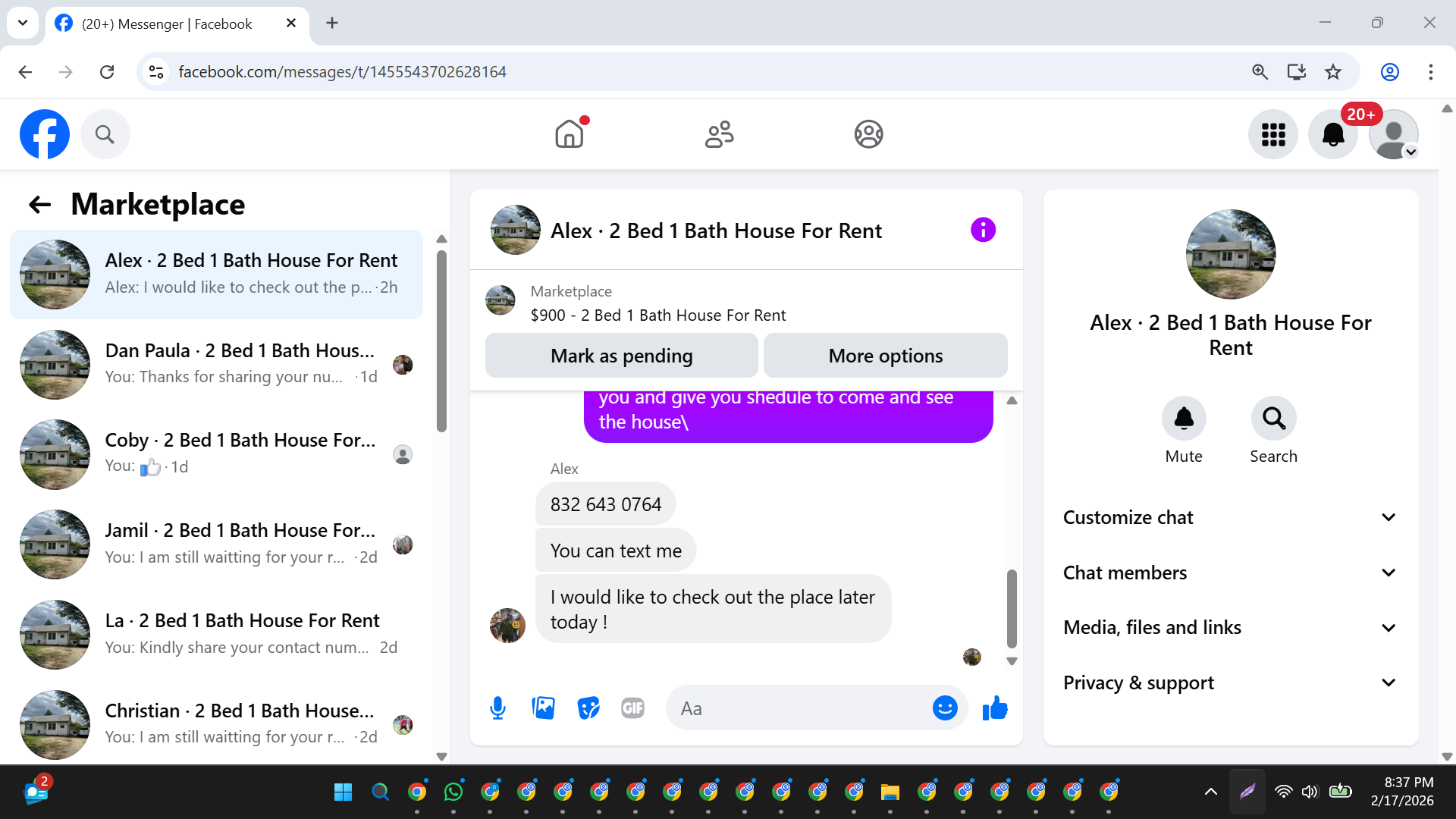Open Facebook notifications bell
This screenshot has width=1456, height=819.
click(1332, 135)
